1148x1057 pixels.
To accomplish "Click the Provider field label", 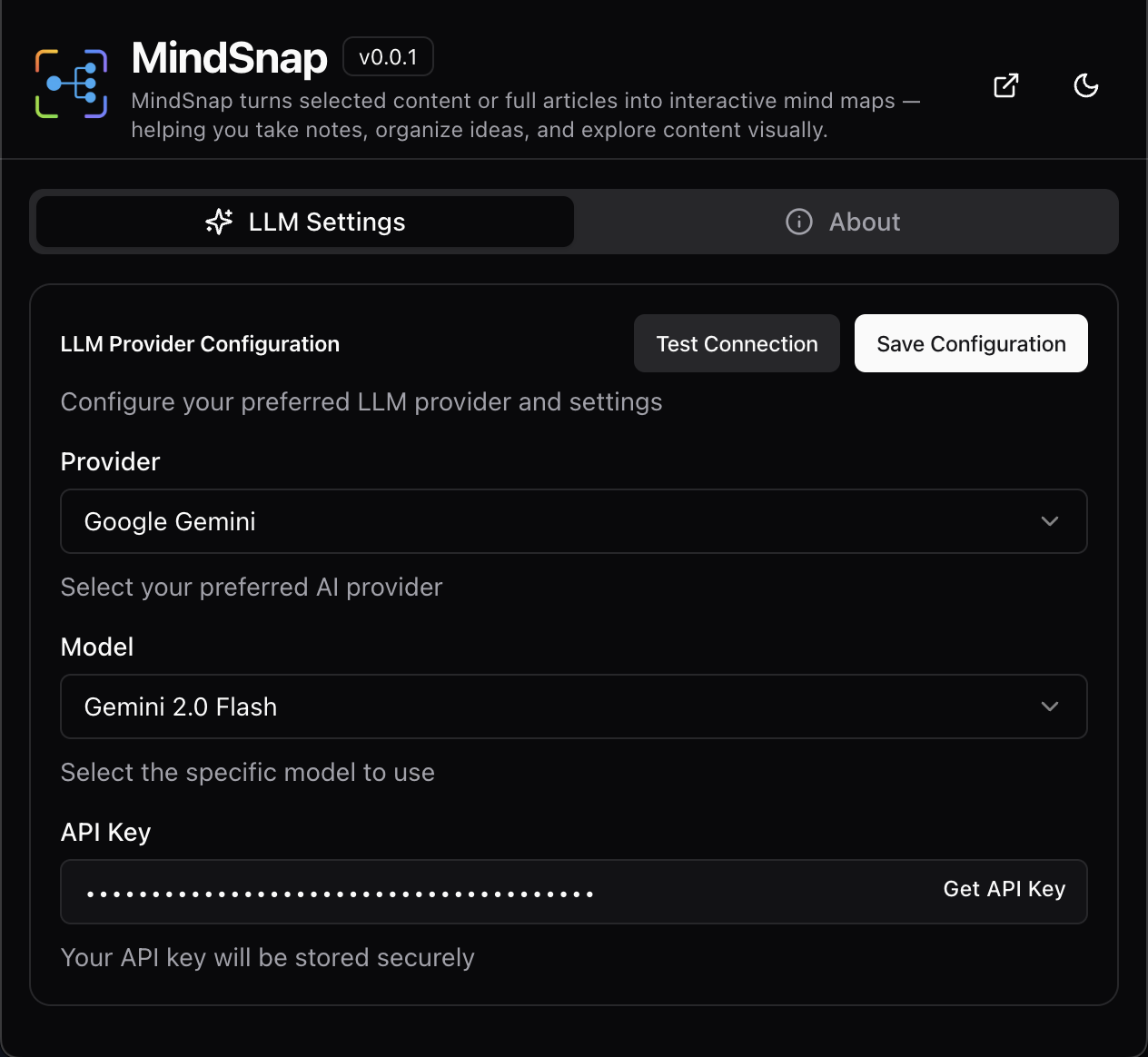I will click(110, 461).
